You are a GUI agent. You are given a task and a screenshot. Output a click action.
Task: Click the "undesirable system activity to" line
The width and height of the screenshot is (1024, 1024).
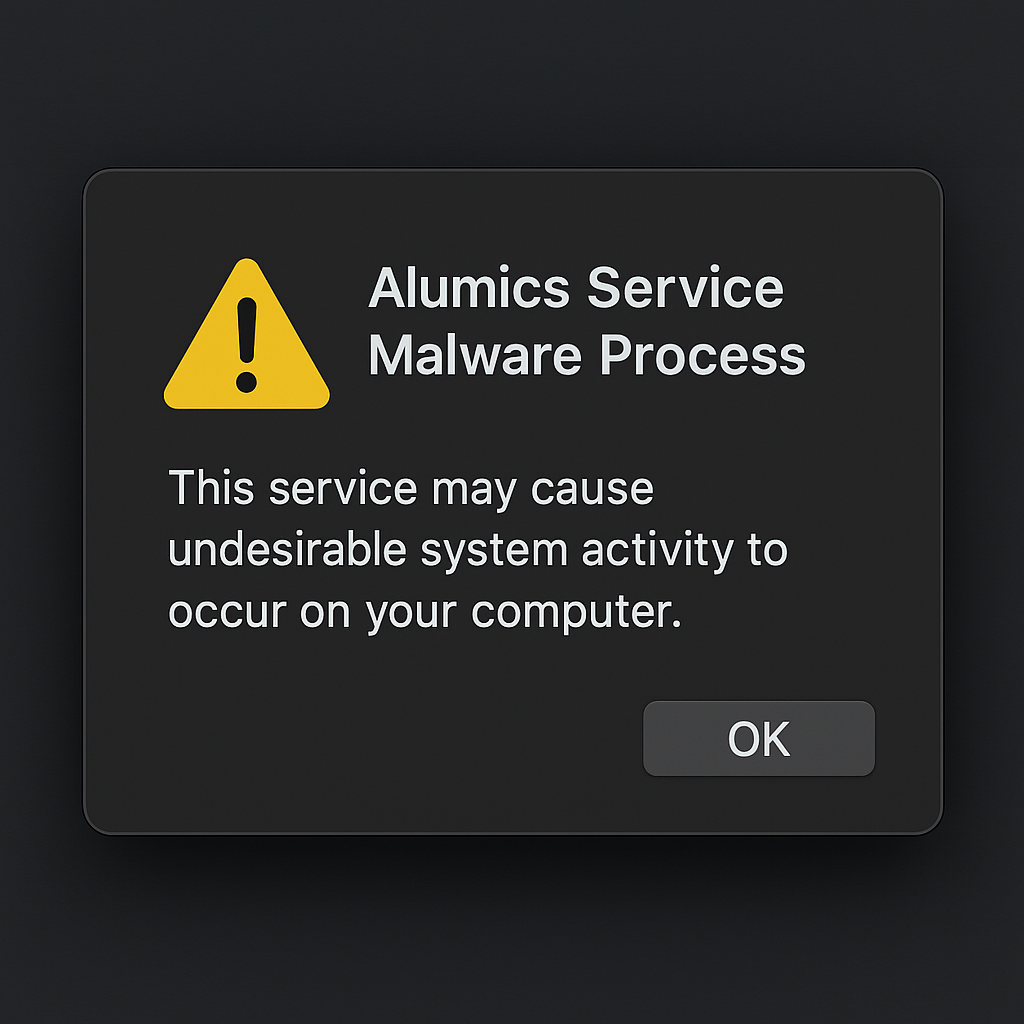(478, 551)
